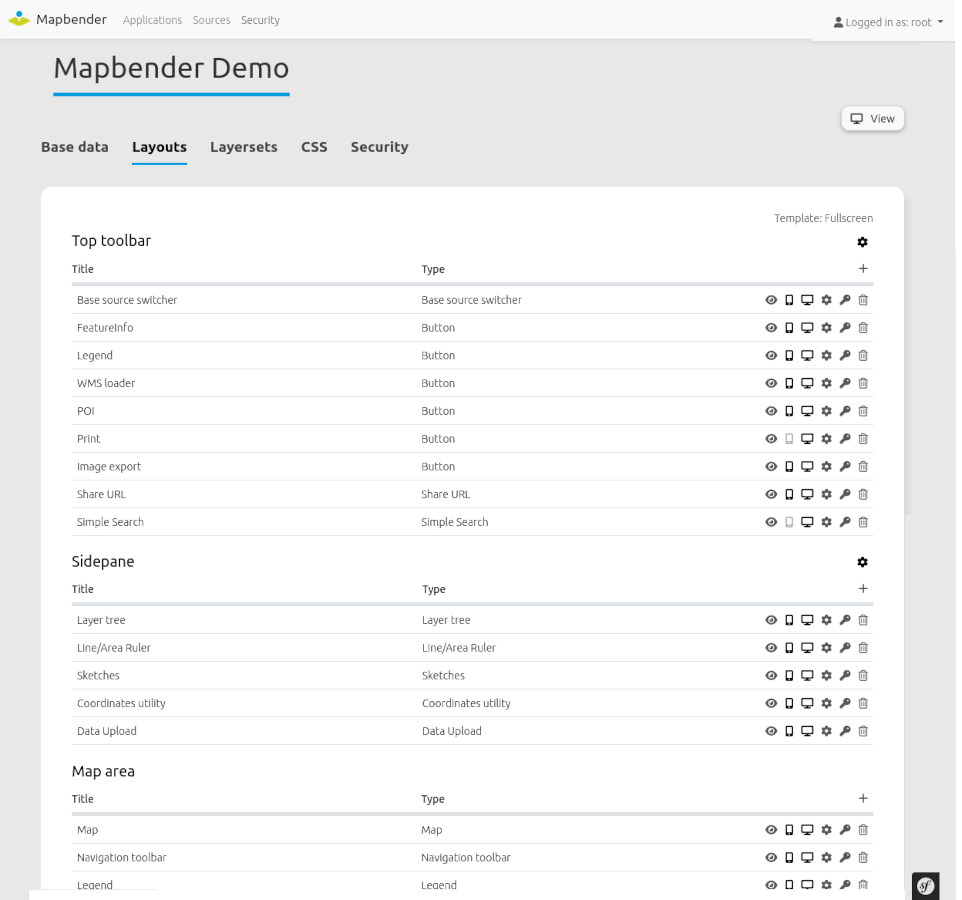Image resolution: width=962 pixels, height=900 pixels.
Task: Click the View button
Action: coord(872,118)
